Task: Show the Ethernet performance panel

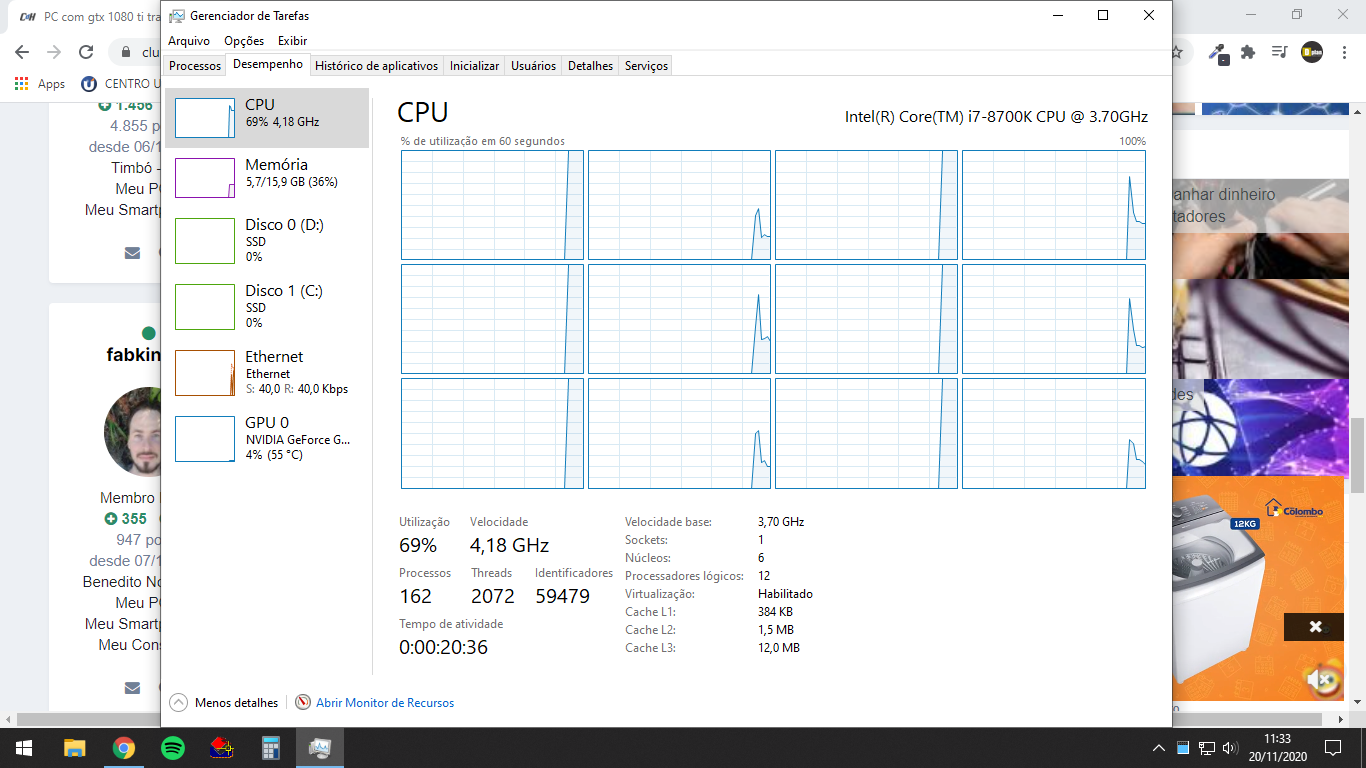Action: tap(267, 372)
